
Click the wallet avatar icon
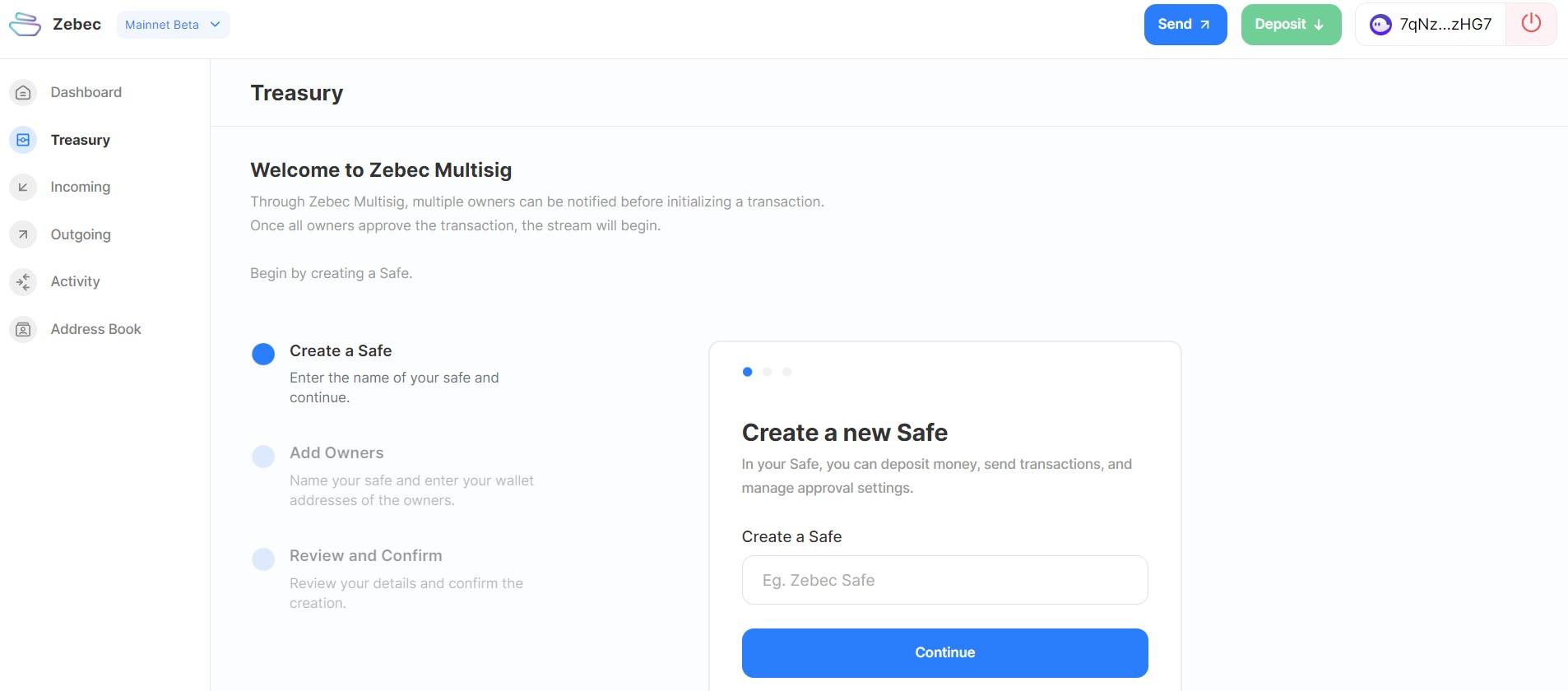tap(1380, 25)
